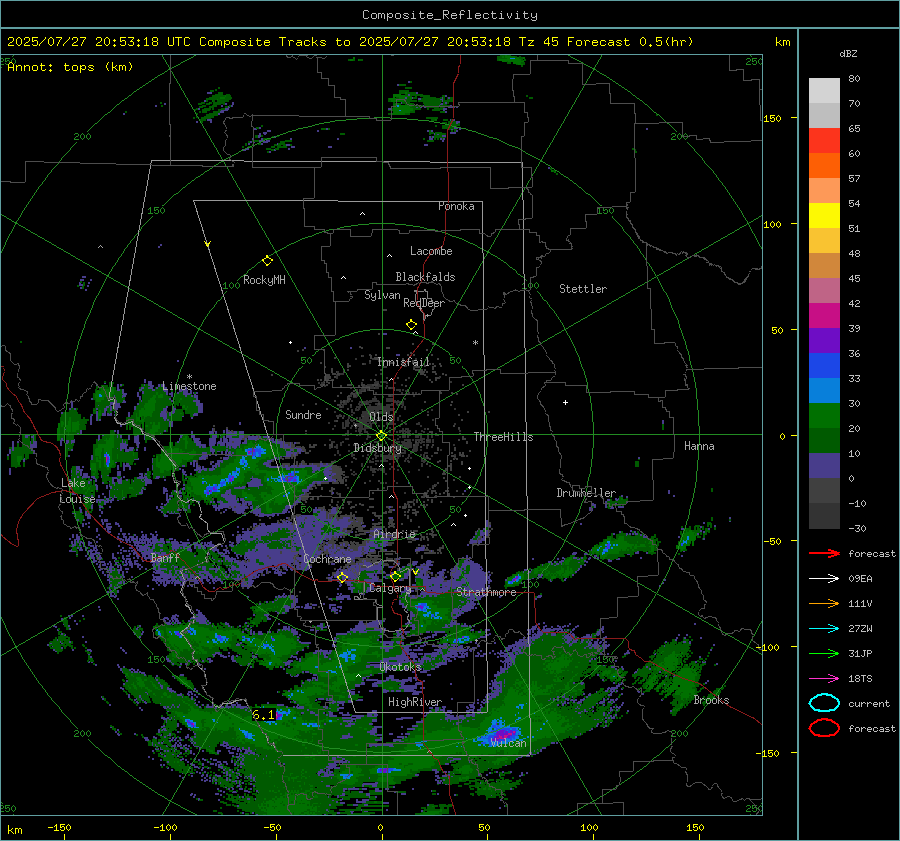Click the HighRiver label

tap(415, 702)
